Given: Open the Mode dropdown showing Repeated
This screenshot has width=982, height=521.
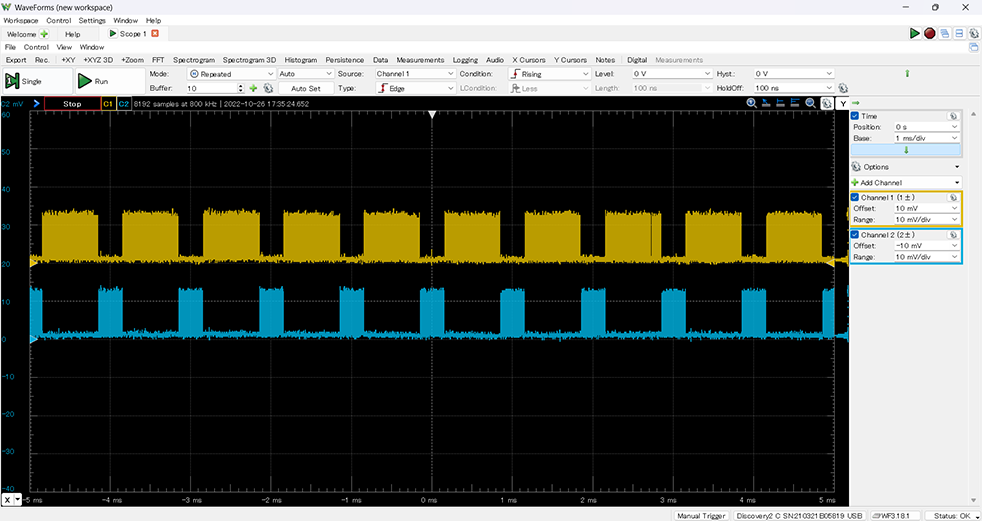Looking at the screenshot, I should pyautogui.click(x=231, y=74).
